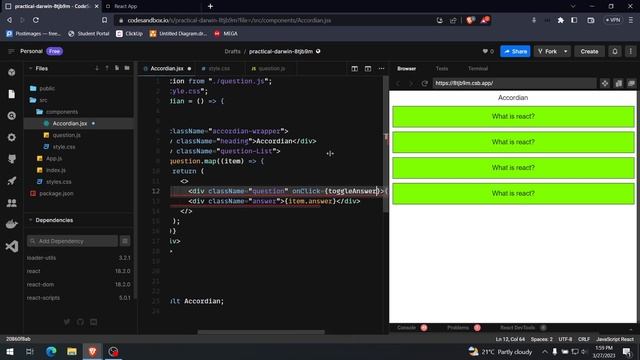
Task: Open the Search icon in the sidebar
Action: click(11, 116)
